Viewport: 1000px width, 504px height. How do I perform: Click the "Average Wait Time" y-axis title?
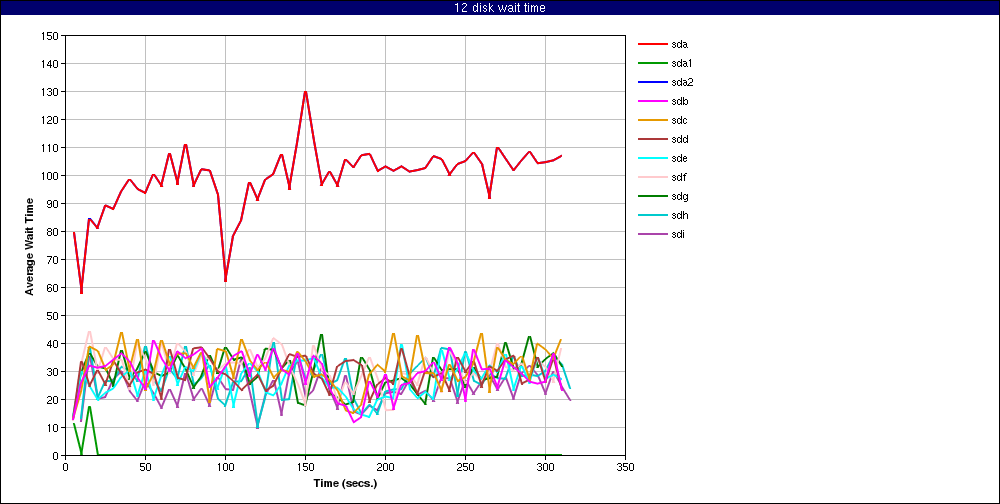point(29,246)
